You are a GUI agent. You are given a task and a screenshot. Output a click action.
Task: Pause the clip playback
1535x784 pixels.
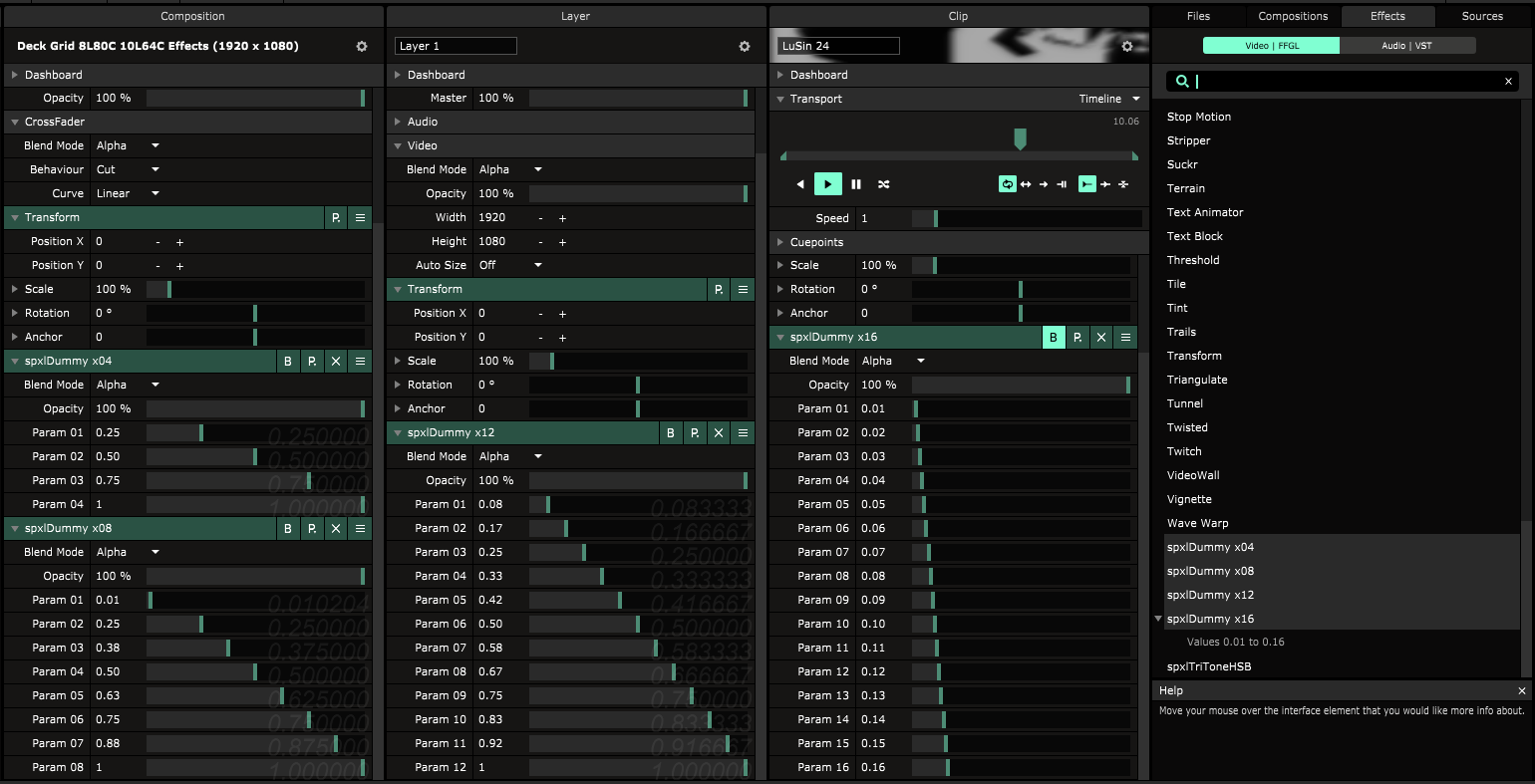coord(856,184)
